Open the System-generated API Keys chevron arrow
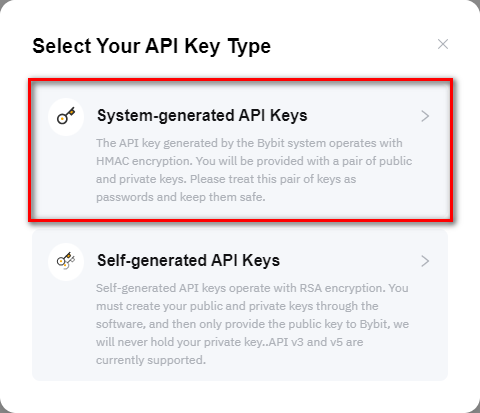The image size is (480, 413). pos(425,116)
